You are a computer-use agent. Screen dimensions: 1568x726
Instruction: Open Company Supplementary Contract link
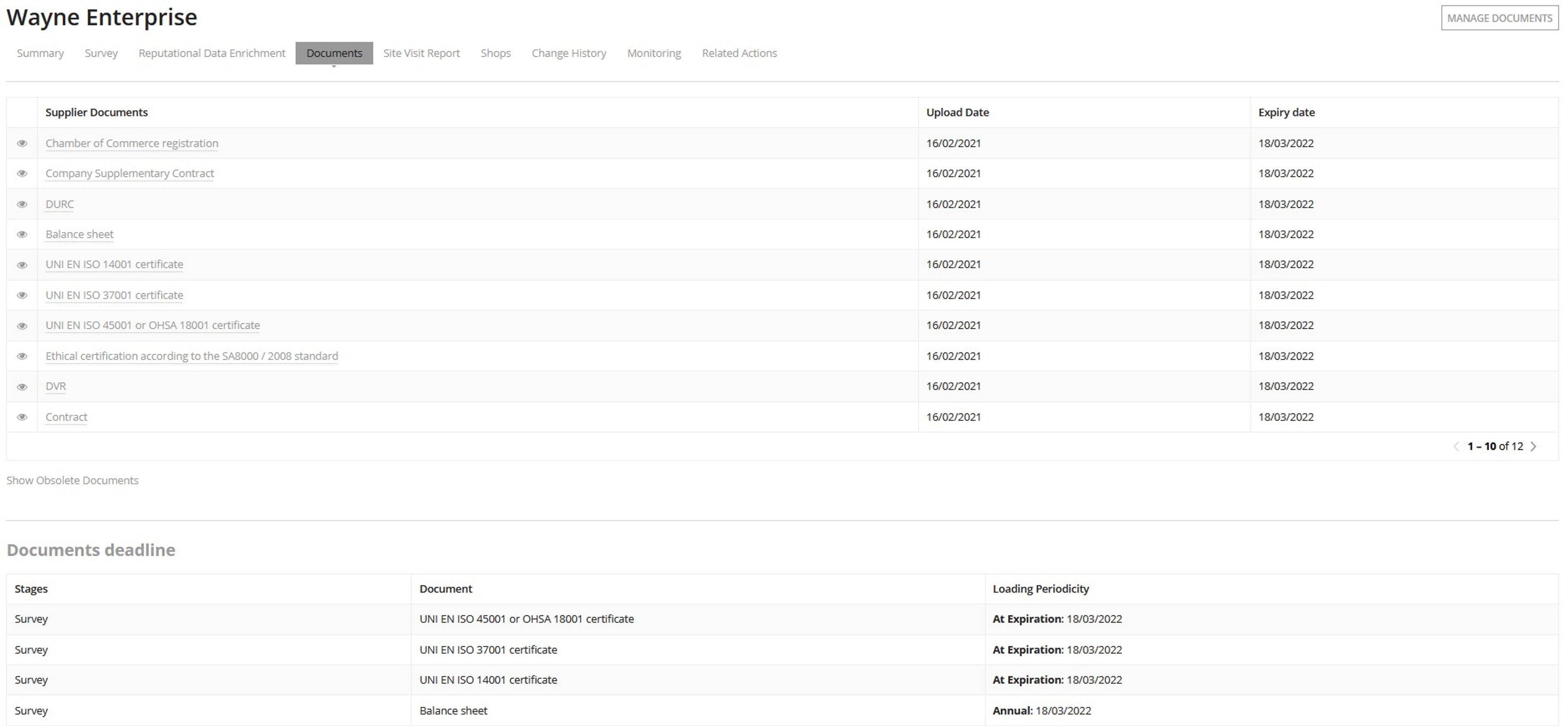coord(130,174)
